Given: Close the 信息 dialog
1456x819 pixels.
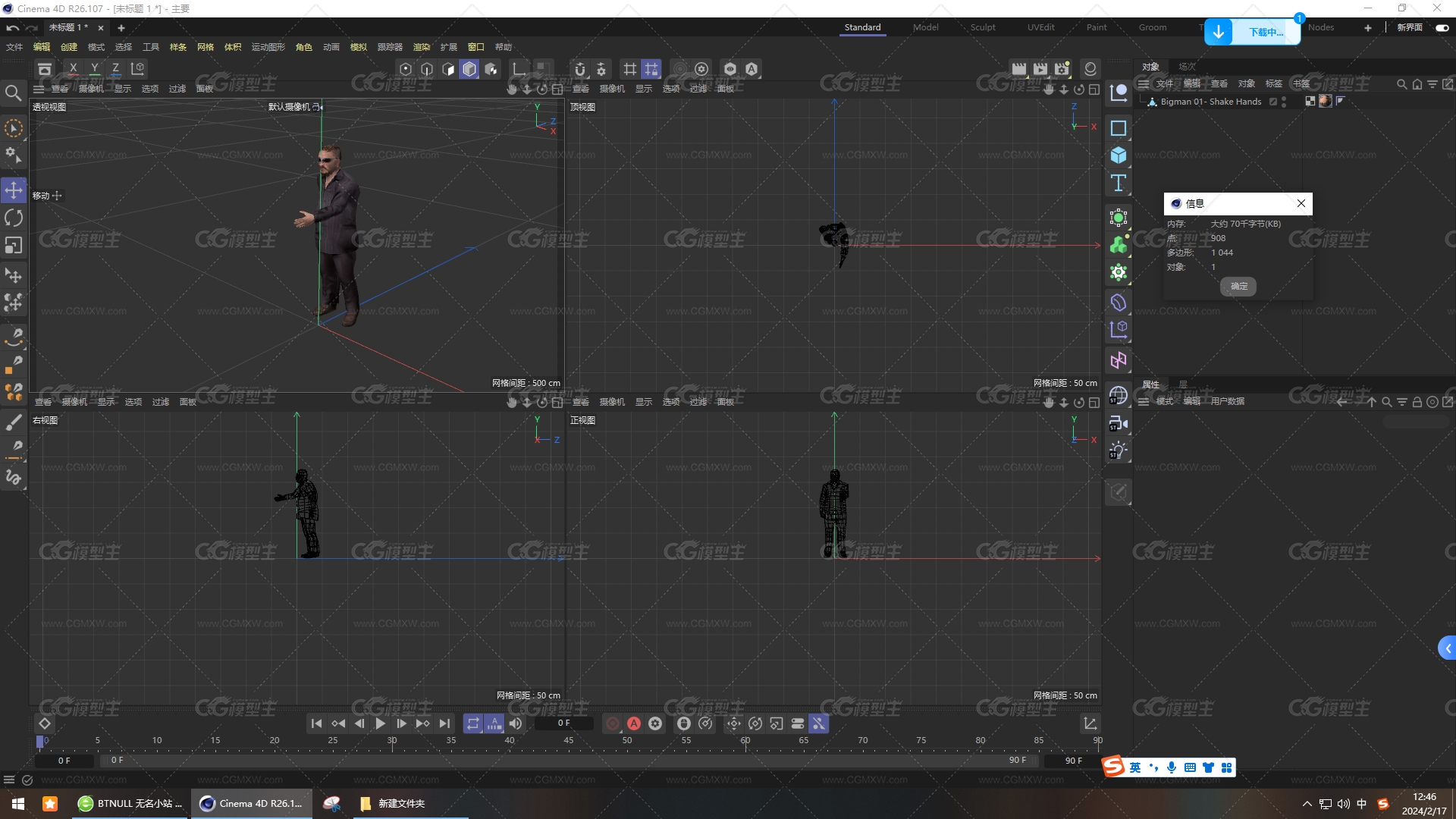Looking at the screenshot, I should [1301, 203].
